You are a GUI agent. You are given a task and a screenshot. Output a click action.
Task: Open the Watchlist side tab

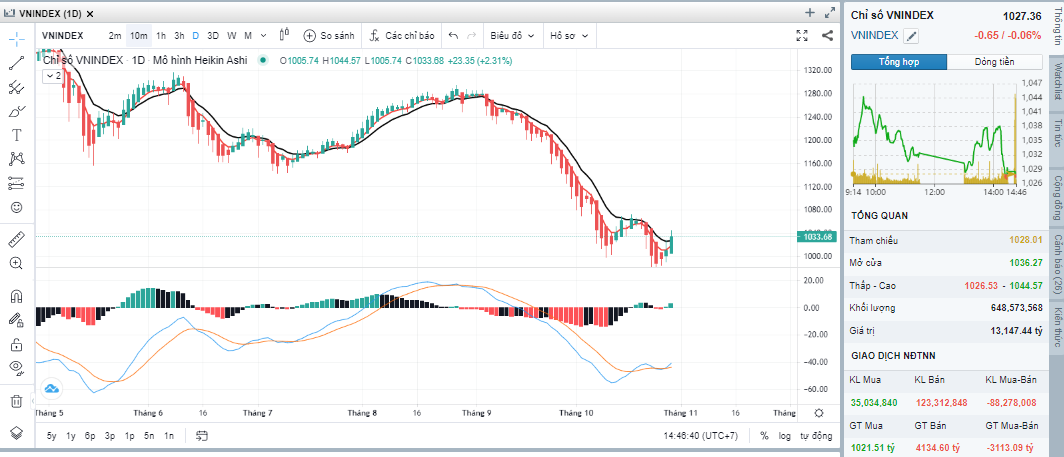1056,81
